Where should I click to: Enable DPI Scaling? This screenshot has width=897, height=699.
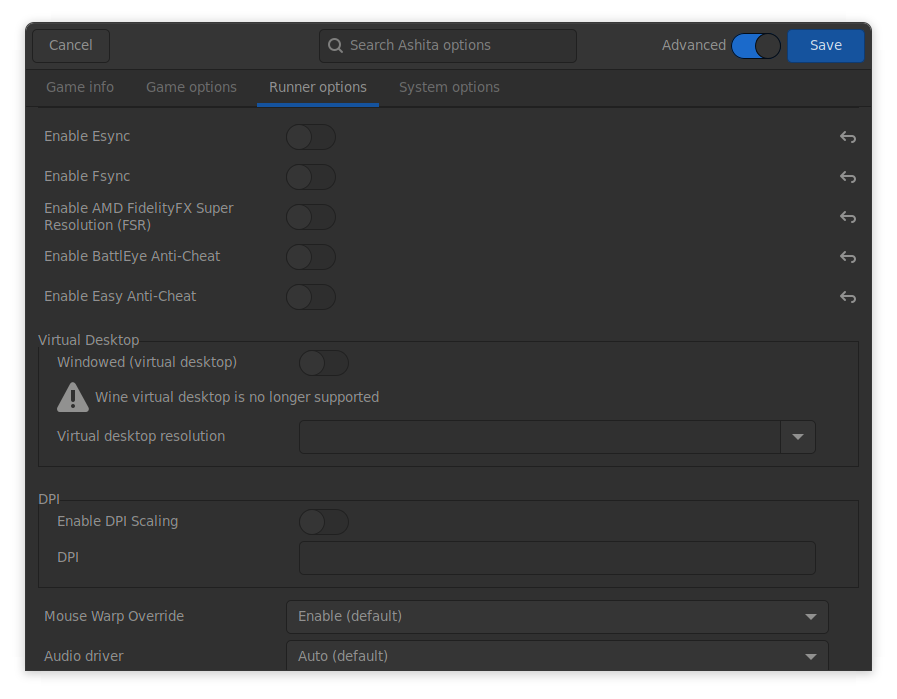point(324,521)
